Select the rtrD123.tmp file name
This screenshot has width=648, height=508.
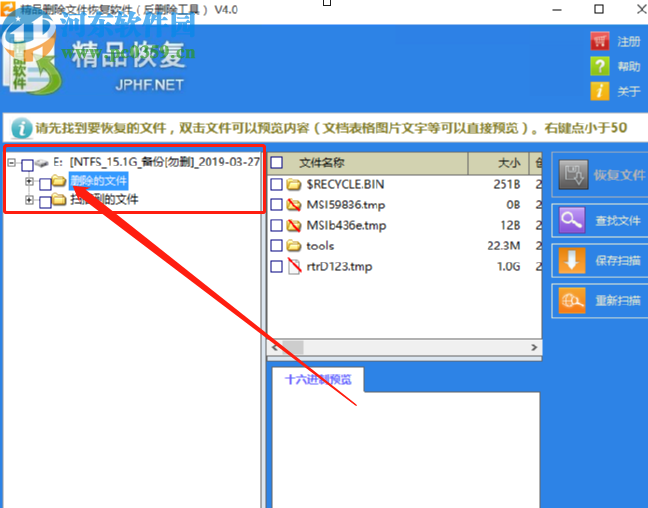(339, 267)
